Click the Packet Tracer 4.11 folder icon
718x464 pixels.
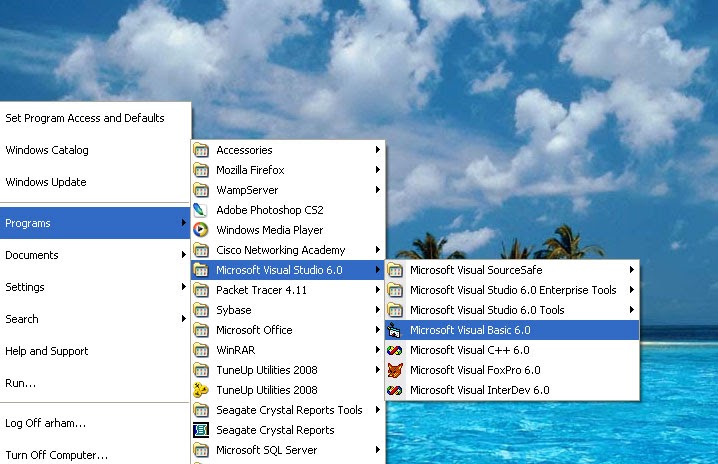[x=201, y=290]
